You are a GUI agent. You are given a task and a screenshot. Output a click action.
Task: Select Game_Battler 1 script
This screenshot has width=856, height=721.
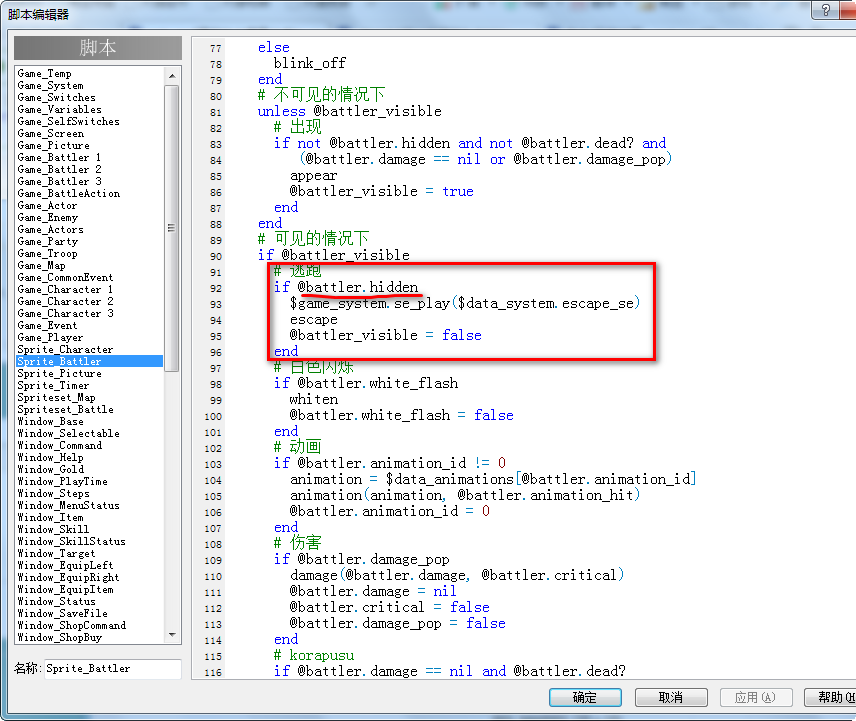point(59,157)
